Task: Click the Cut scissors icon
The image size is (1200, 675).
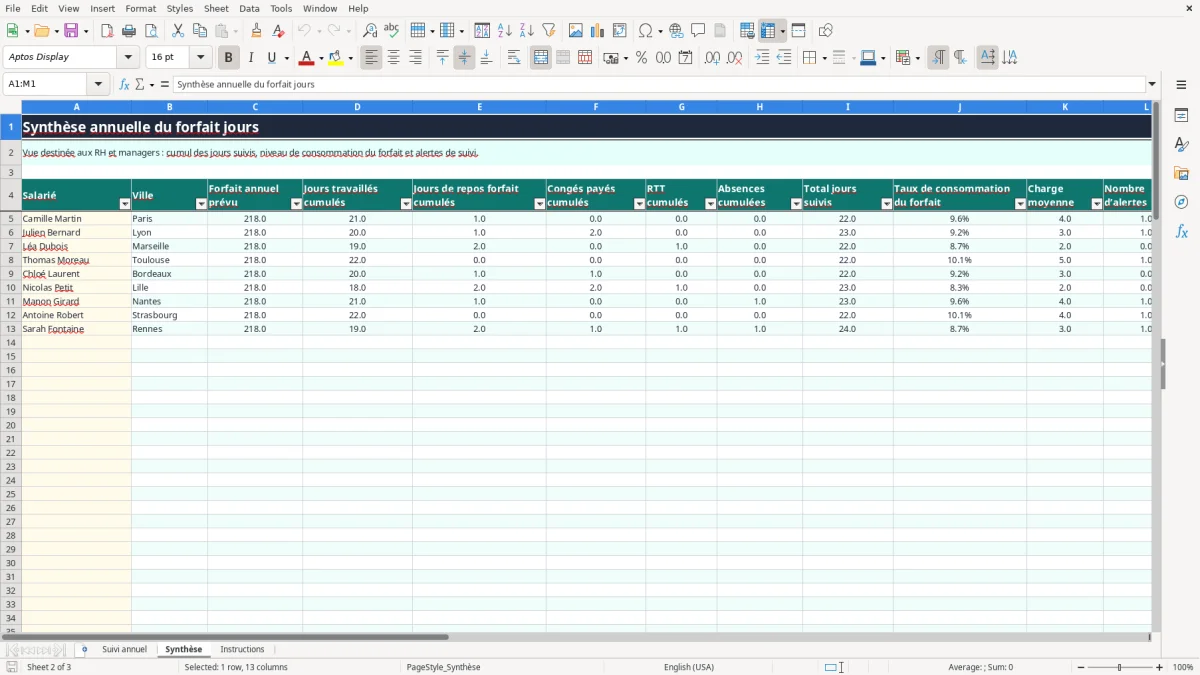Action: pos(178,31)
